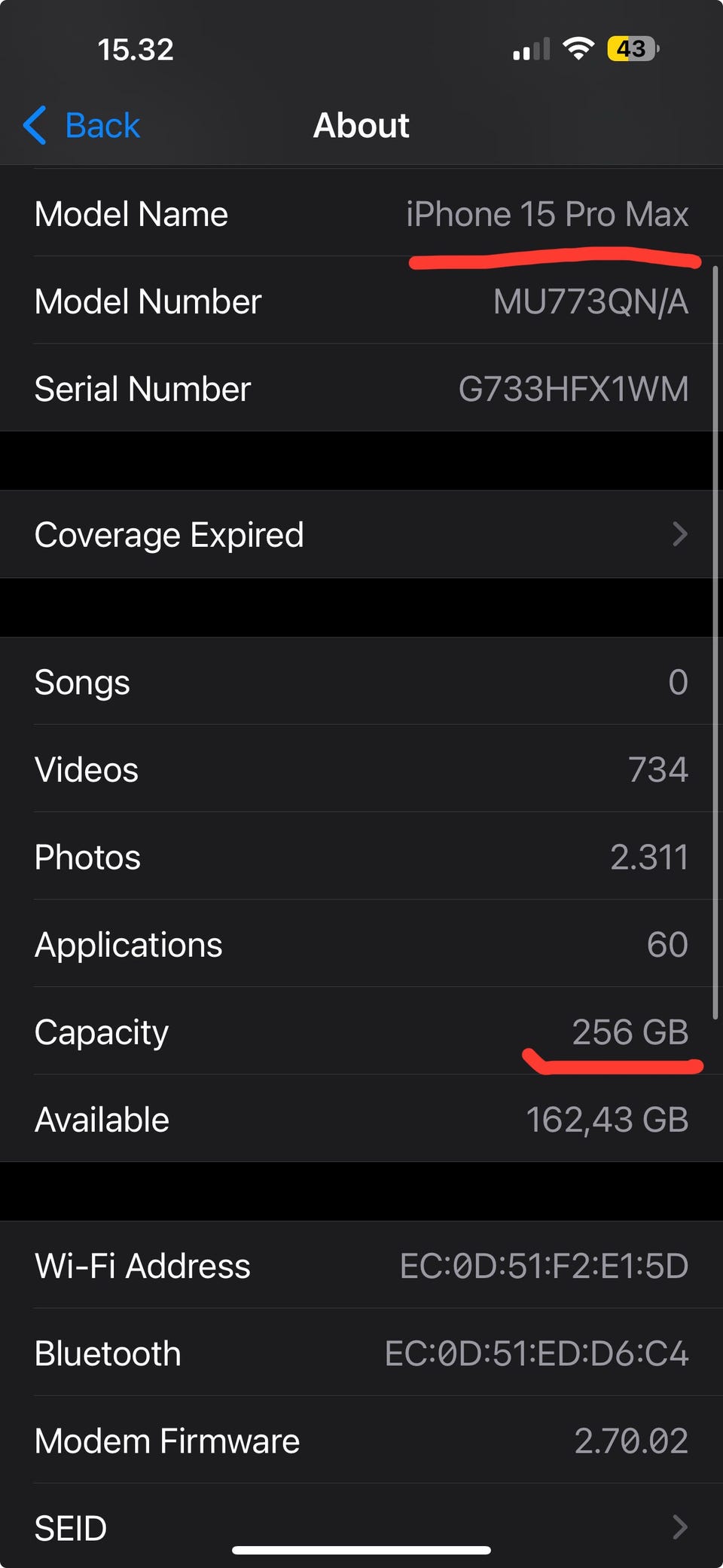
Task: Tap model number MU773QN/A to toggle
Action: tap(590, 301)
